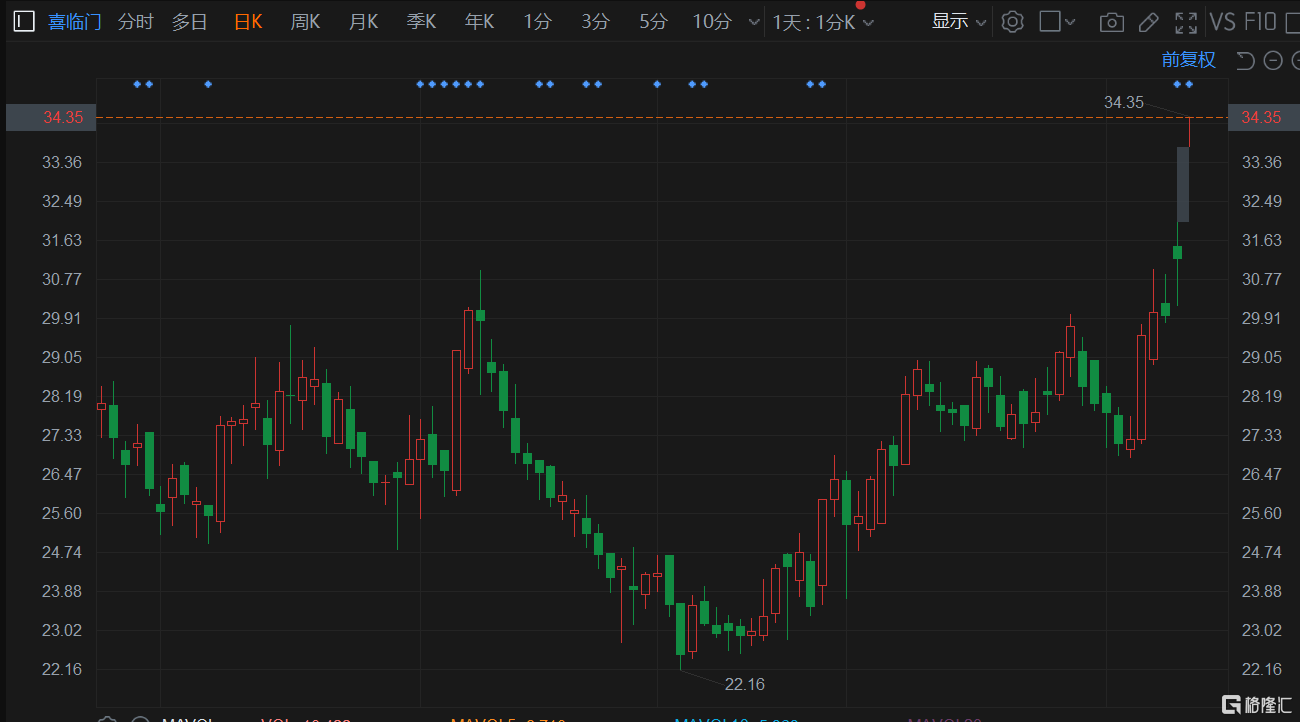Expand chart to fullscreen
Screen dimensions: 1300x722
tap(1186, 22)
